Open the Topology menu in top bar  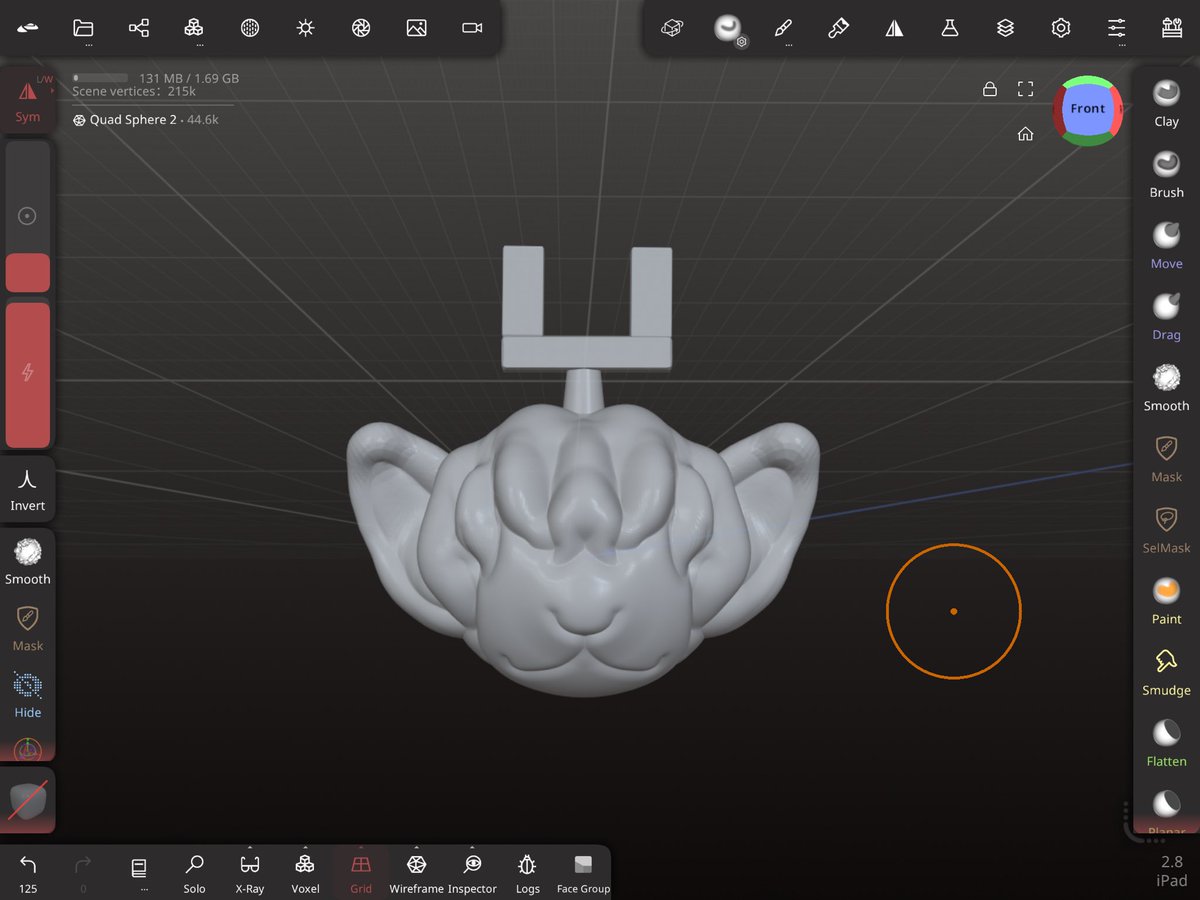[x=194, y=28]
